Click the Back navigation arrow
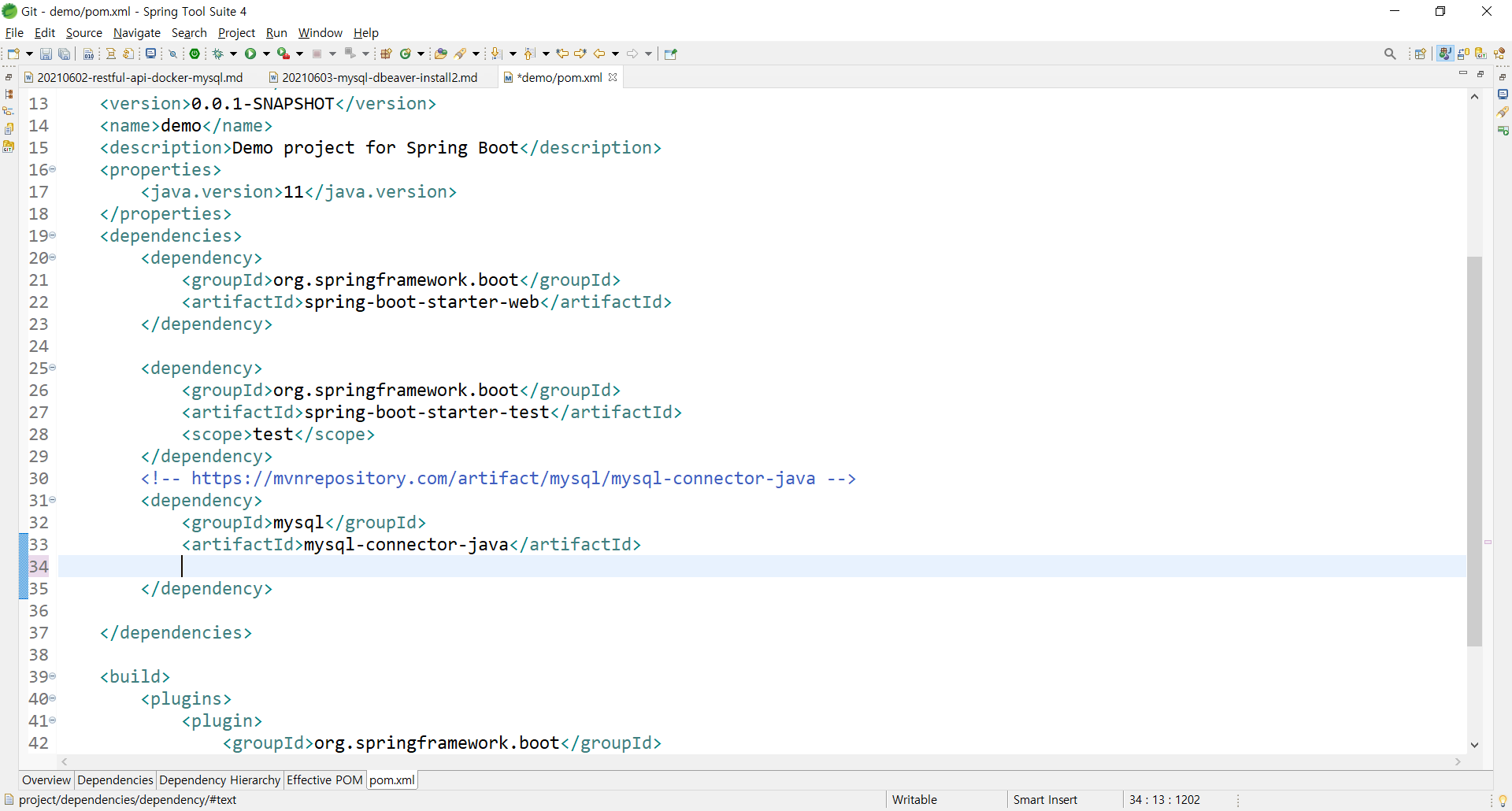This screenshot has height=811, width=1512. point(599,54)
